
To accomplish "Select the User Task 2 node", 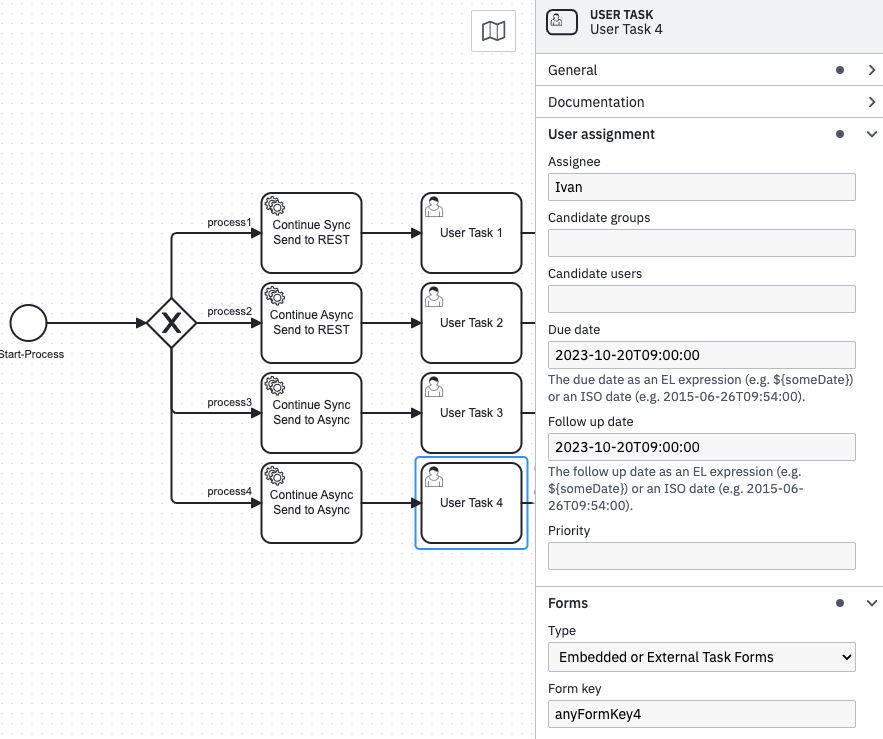I will click(x=471, y=323).
